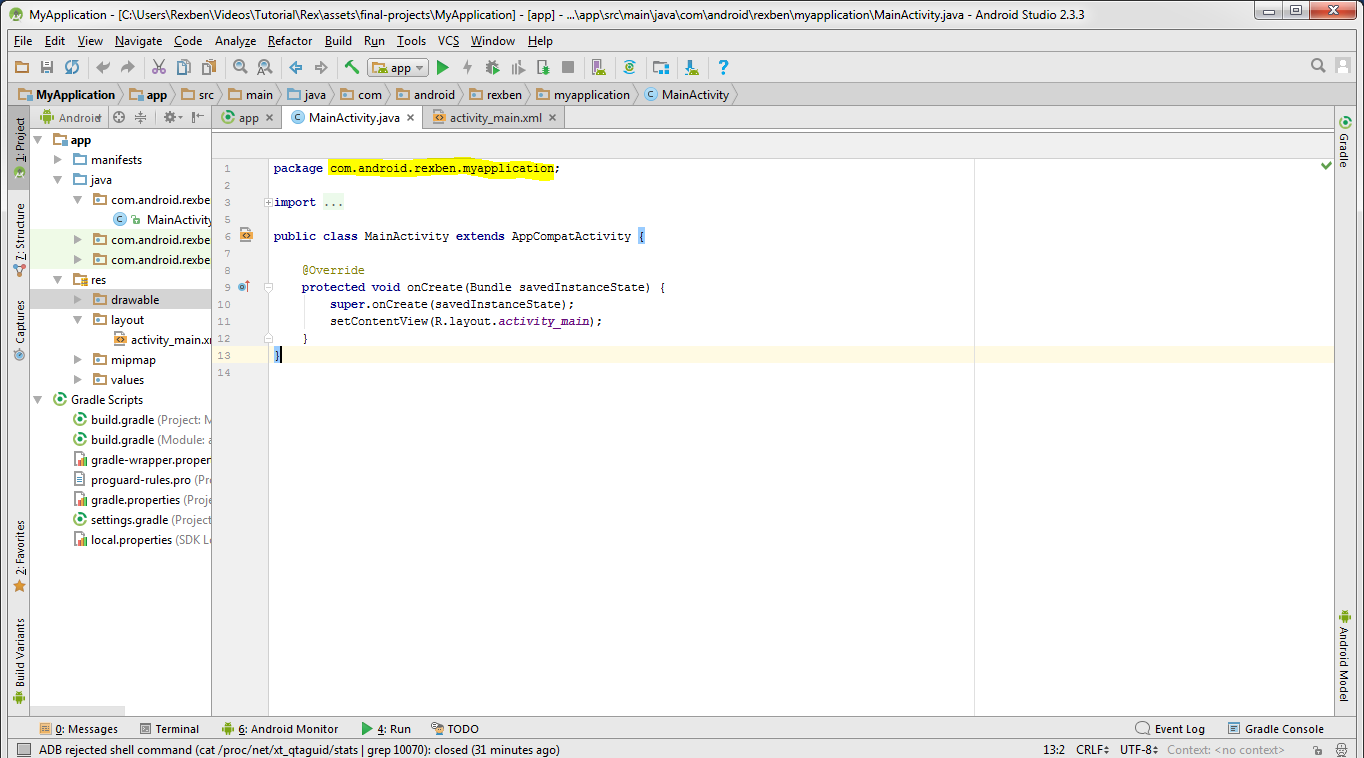The width and height of the screenshot is (1364, 758).
Task: Run the app with the green Run button
Action: click(x=443, y=67)
